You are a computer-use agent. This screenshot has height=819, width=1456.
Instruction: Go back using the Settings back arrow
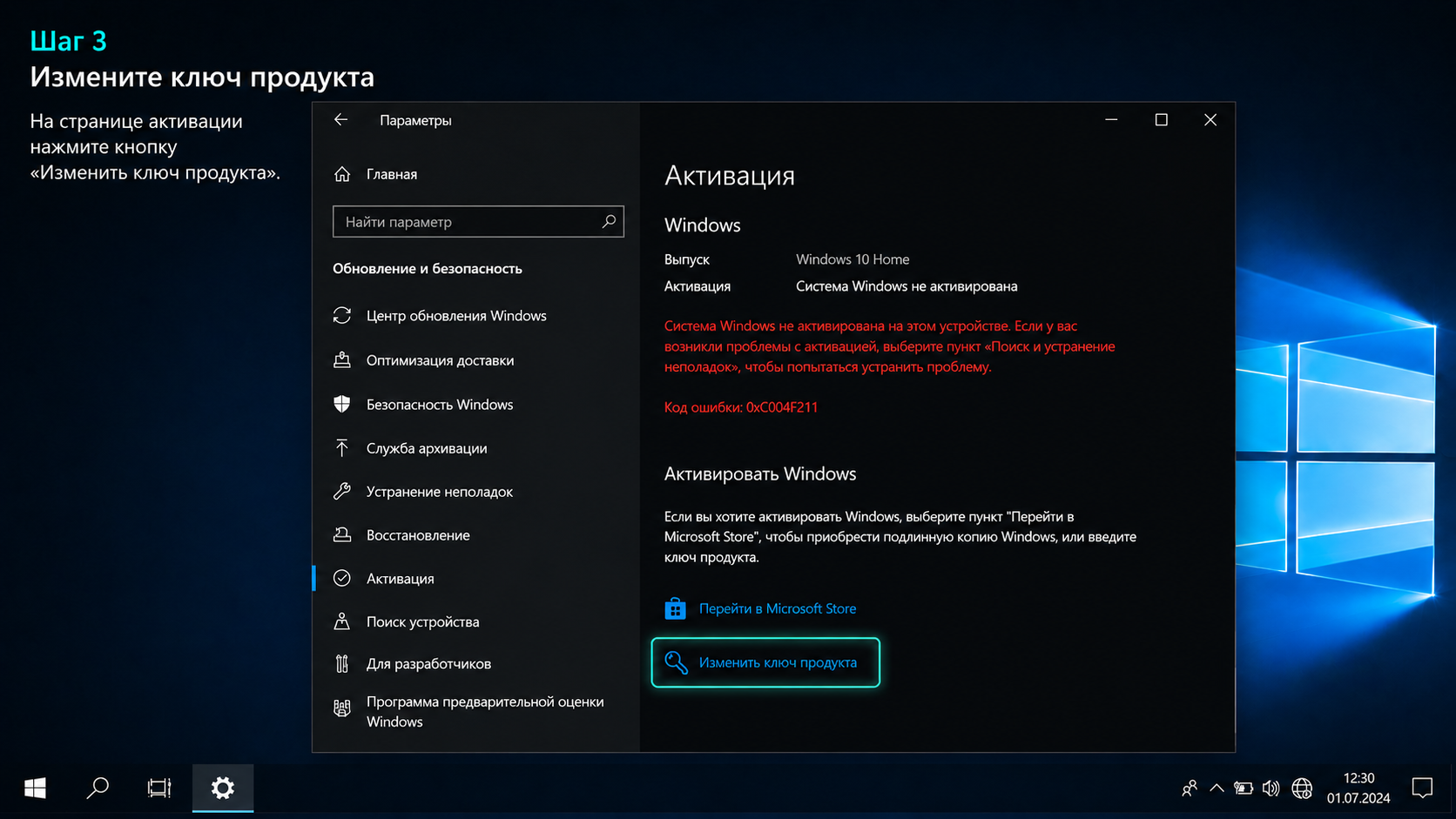tap(340, 120)
